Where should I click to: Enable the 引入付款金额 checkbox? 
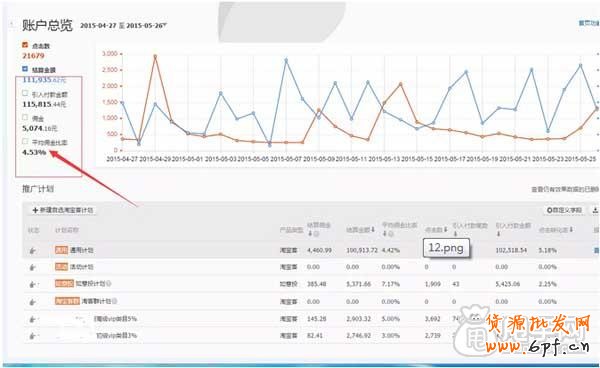(x=25, y=93)
